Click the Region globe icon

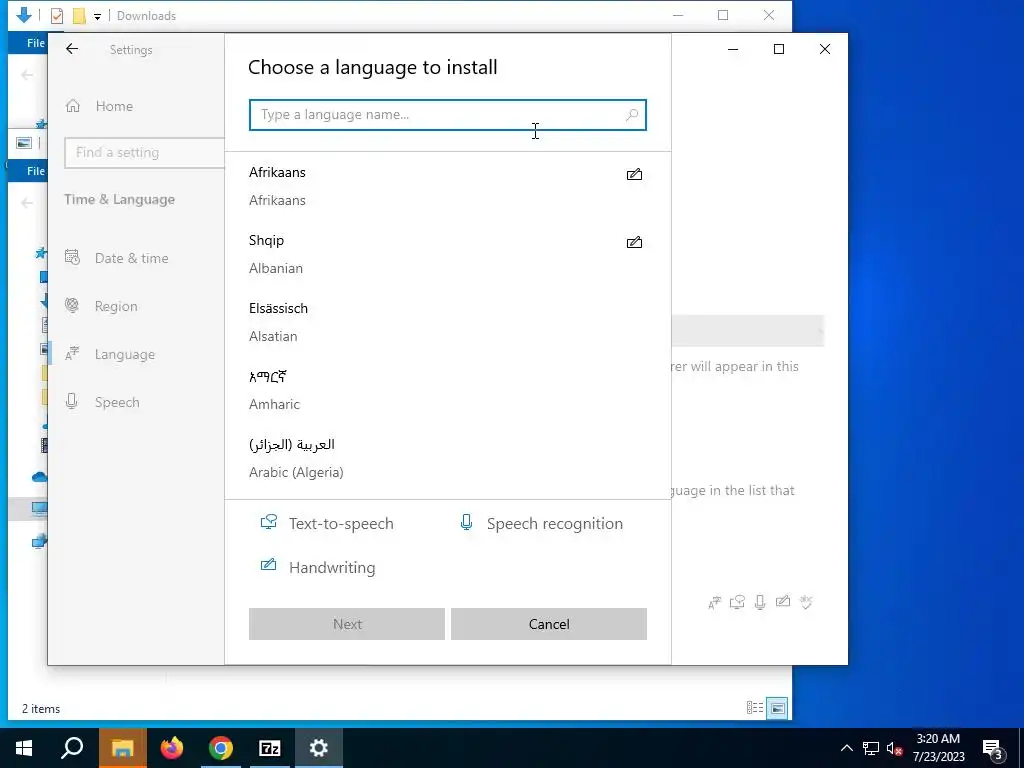point(72,305)
